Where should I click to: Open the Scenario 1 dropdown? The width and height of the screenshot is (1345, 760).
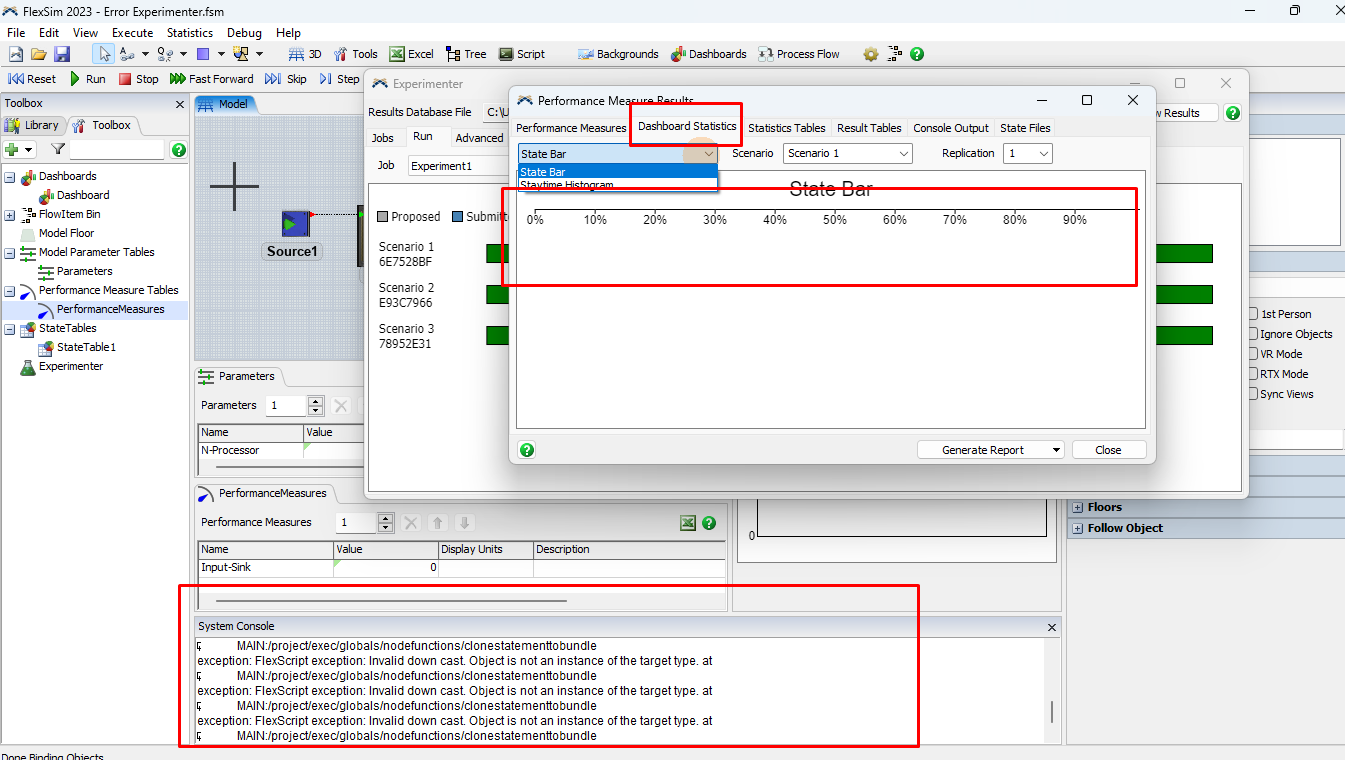click(x=847, y=154)
